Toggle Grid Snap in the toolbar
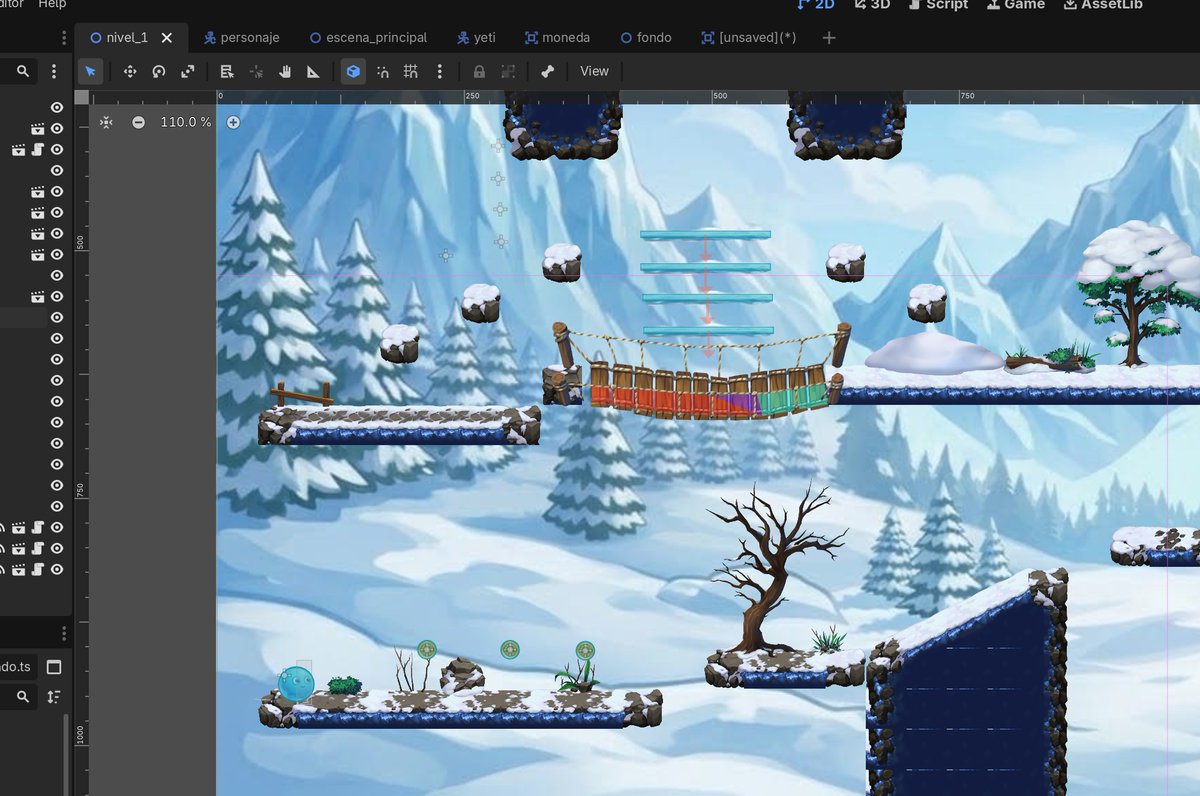 411,71
